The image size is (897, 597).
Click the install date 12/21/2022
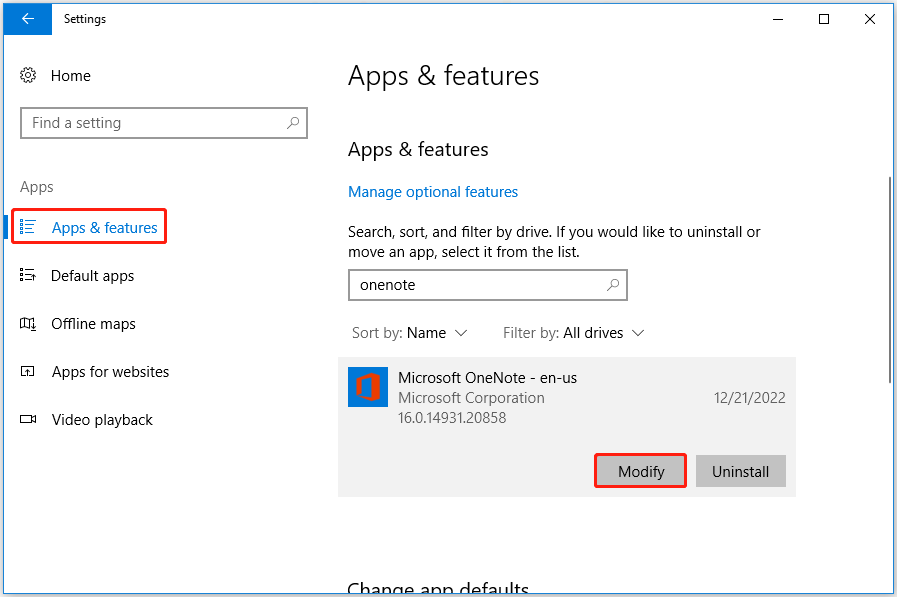click(x=749, y=397)
